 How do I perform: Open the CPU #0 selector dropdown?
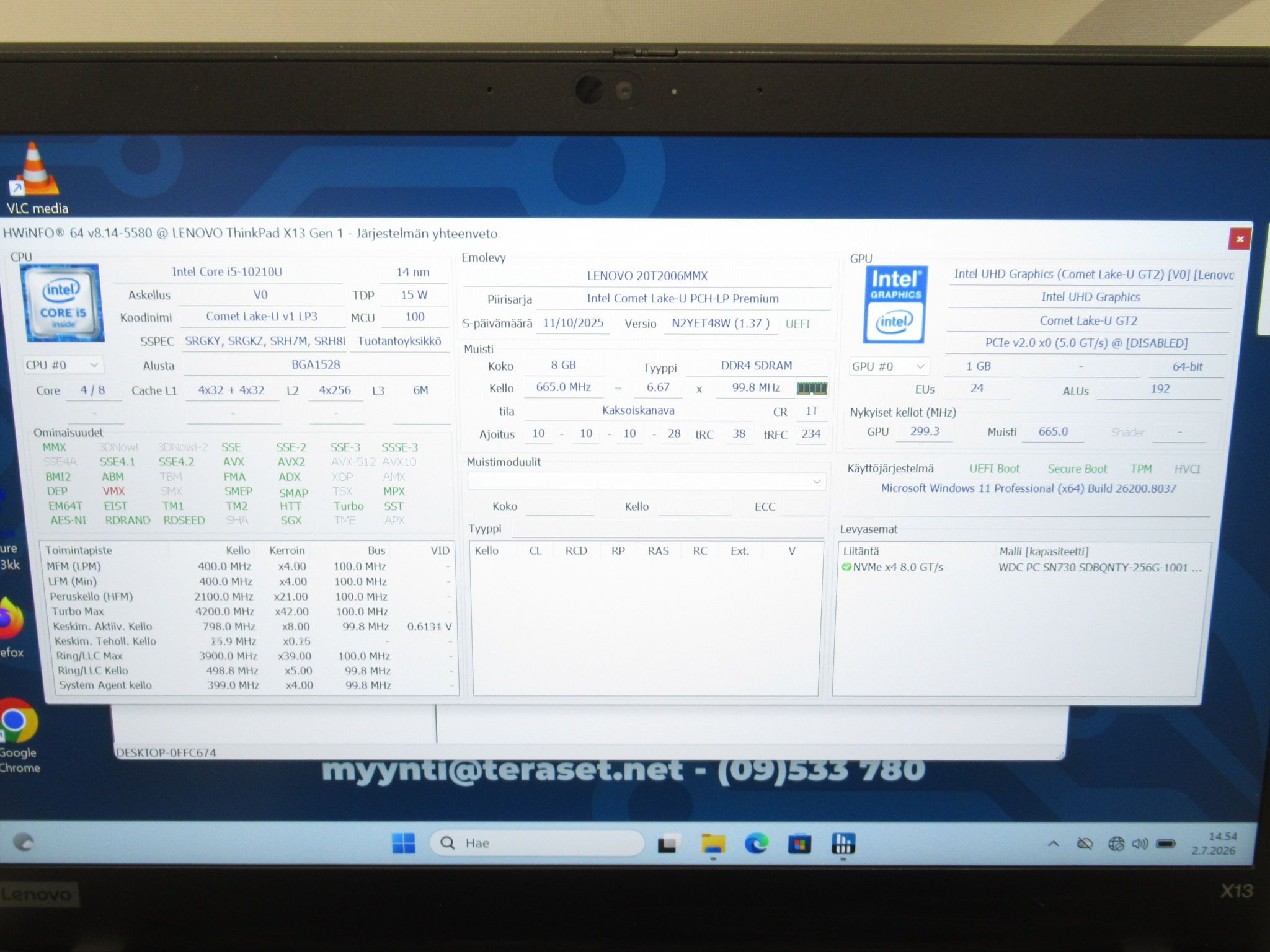coord(63,365)
